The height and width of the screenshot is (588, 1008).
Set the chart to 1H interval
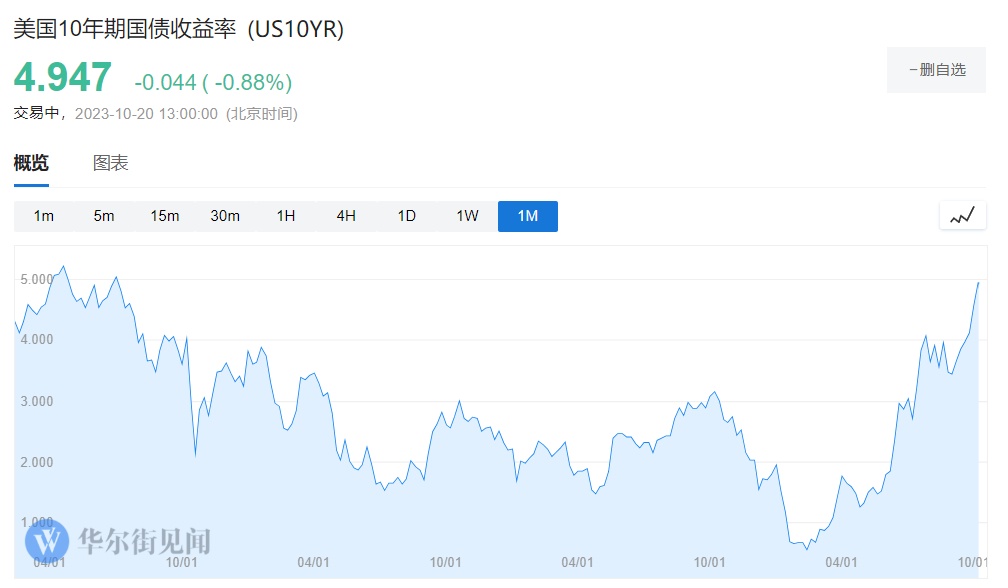click(286, 216)
